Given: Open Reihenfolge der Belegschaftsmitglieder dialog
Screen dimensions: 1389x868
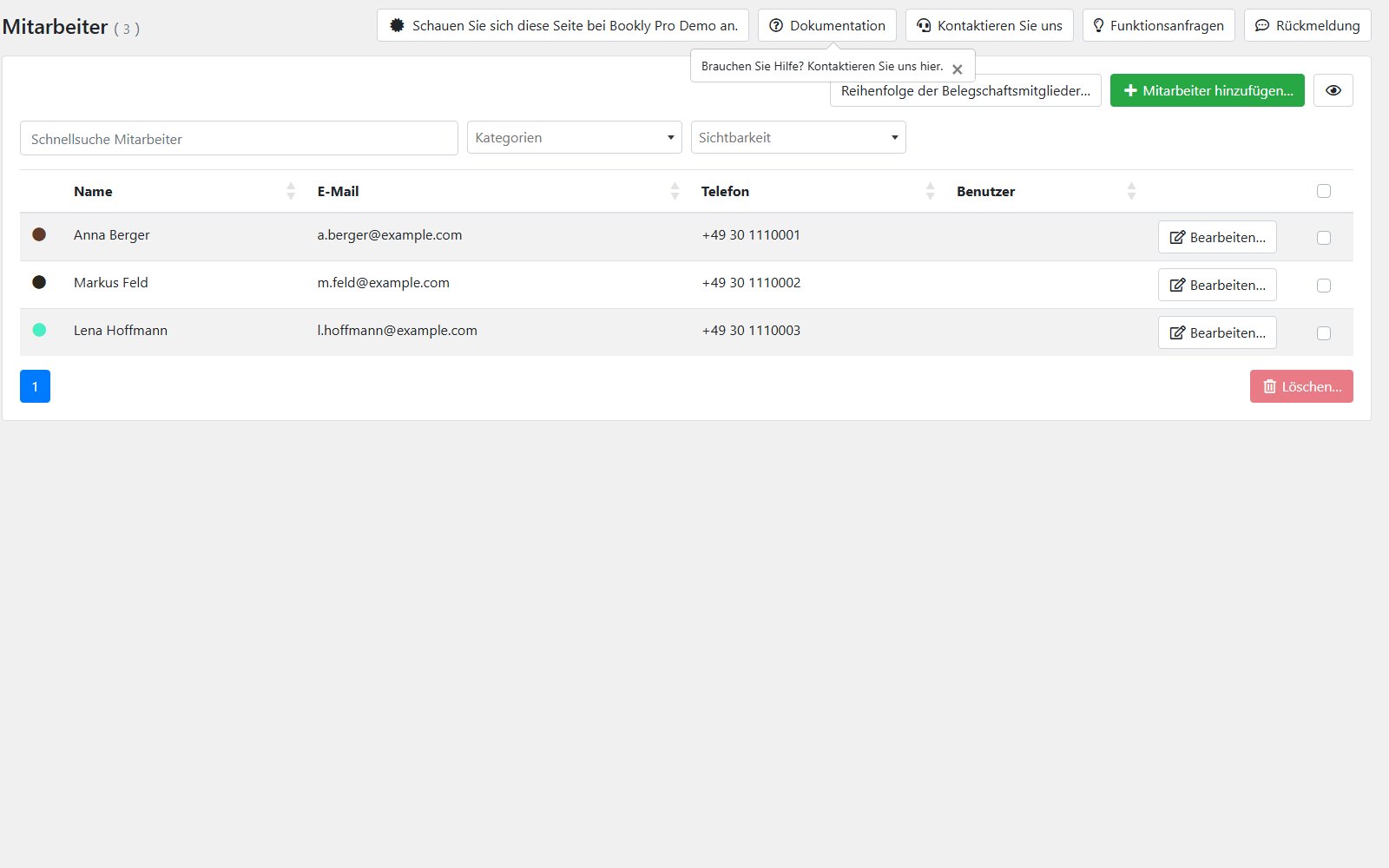Looking at the screenshot, I should [x=965, y=90].
